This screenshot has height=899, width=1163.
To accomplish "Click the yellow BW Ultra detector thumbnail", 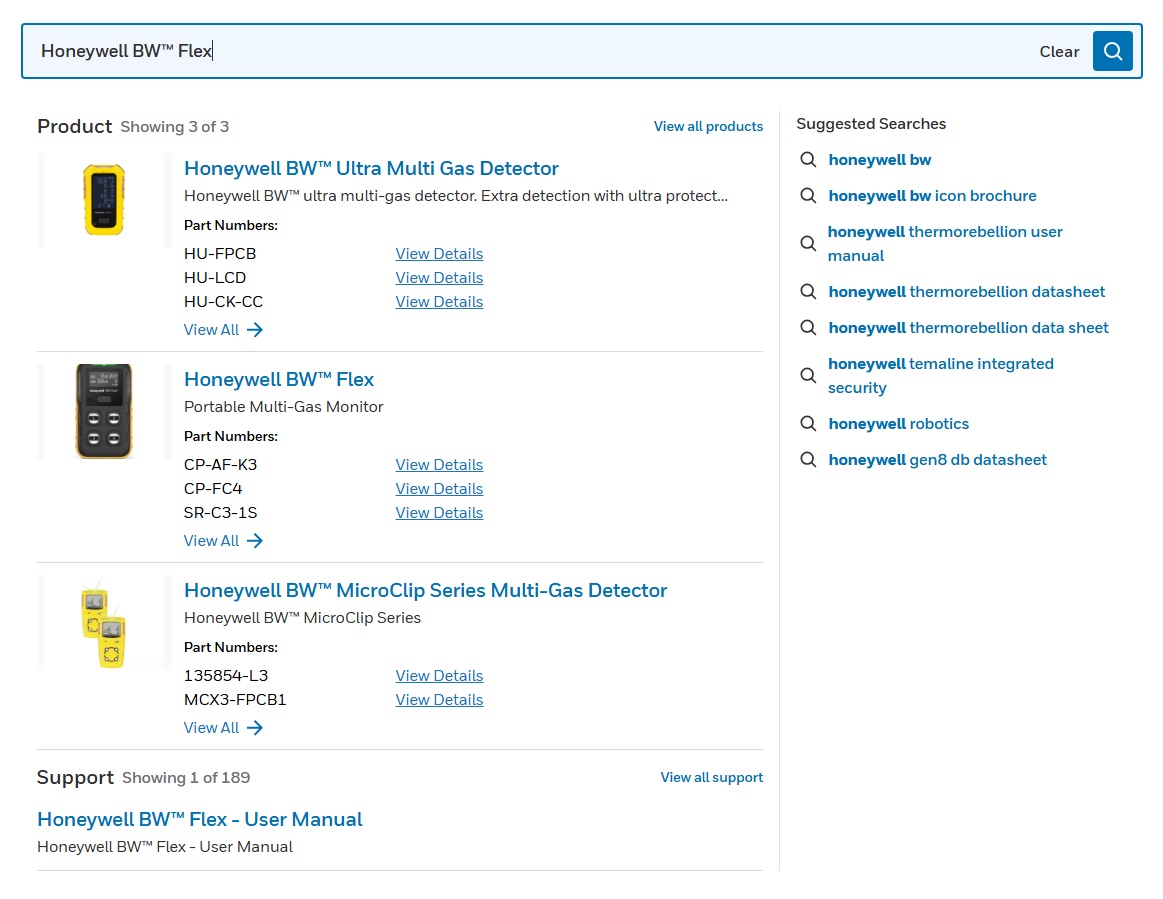I will (104, 200).
